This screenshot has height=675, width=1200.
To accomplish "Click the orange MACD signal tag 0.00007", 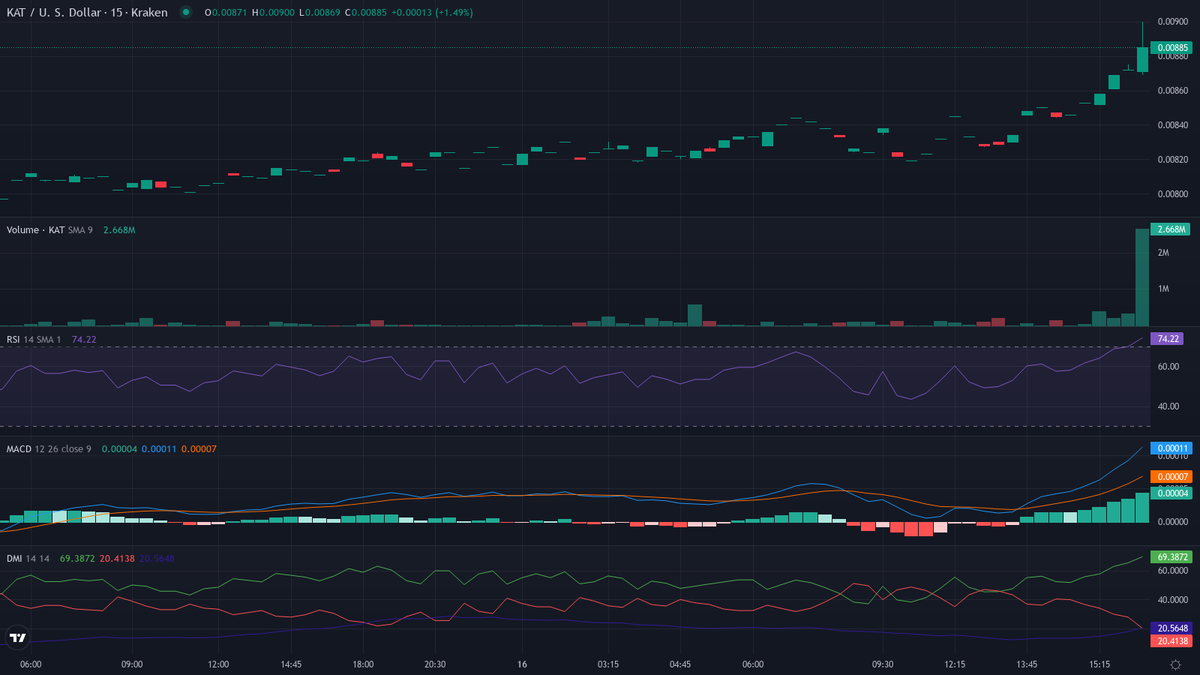I will pos(1170,476).
